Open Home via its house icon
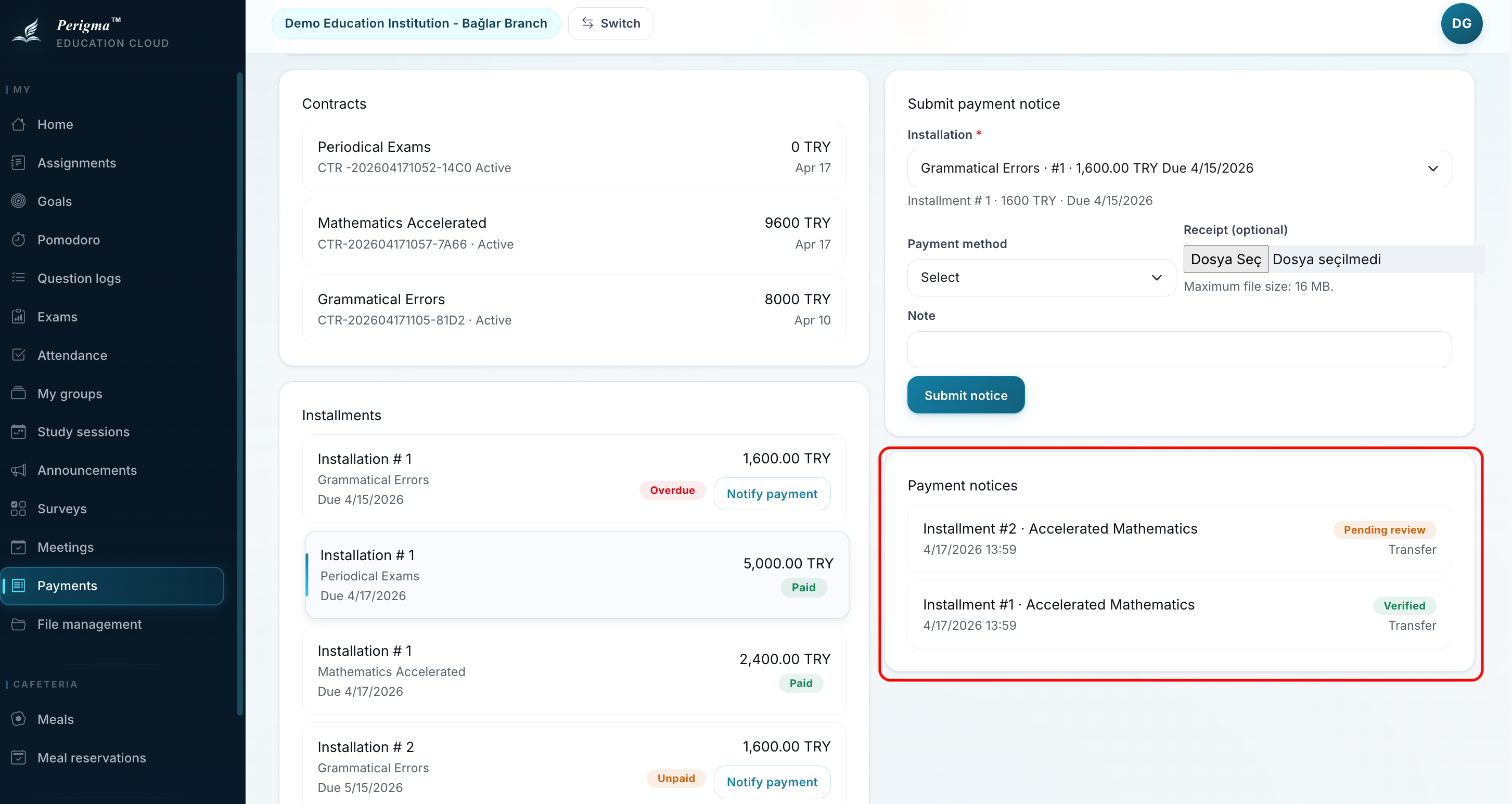1512x804 pixels. 19,124
